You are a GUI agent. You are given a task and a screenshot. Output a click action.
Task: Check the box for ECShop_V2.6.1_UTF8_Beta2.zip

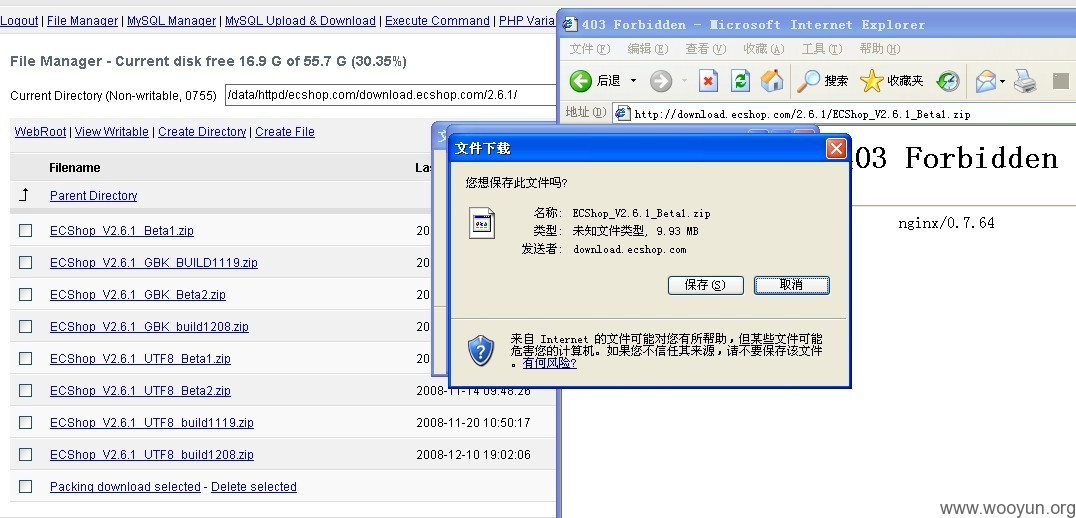point(25,390)
